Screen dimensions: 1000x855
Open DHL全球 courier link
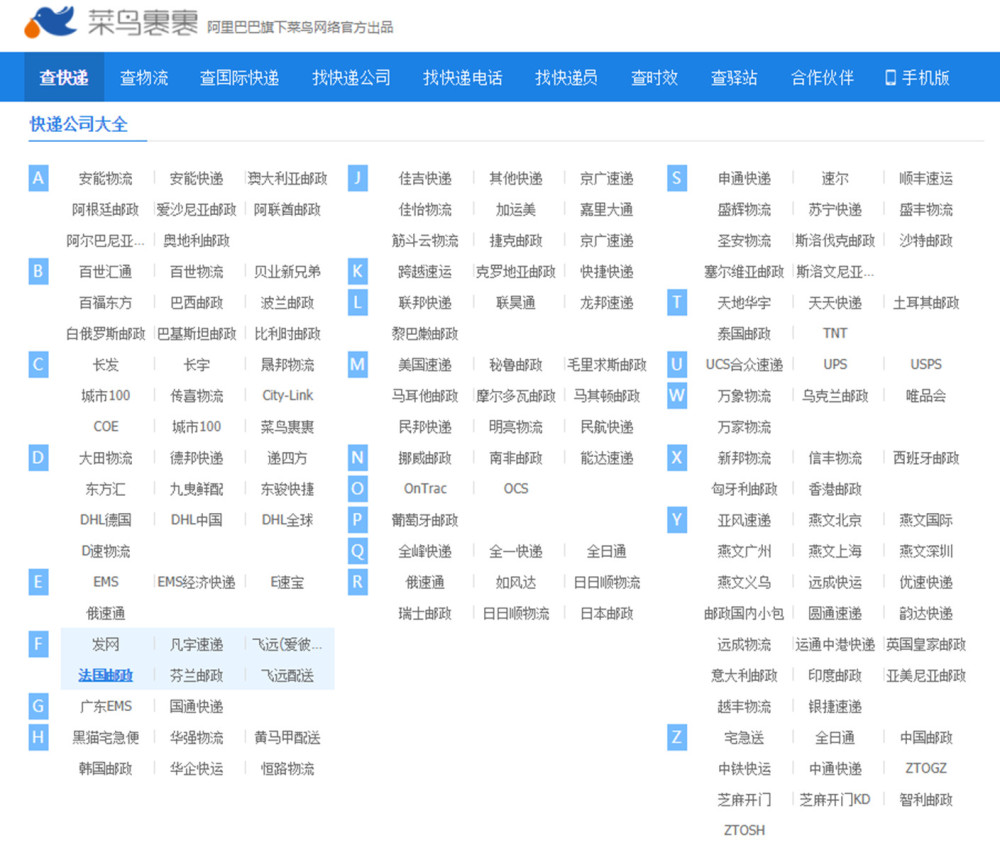[x=288, y=520]
